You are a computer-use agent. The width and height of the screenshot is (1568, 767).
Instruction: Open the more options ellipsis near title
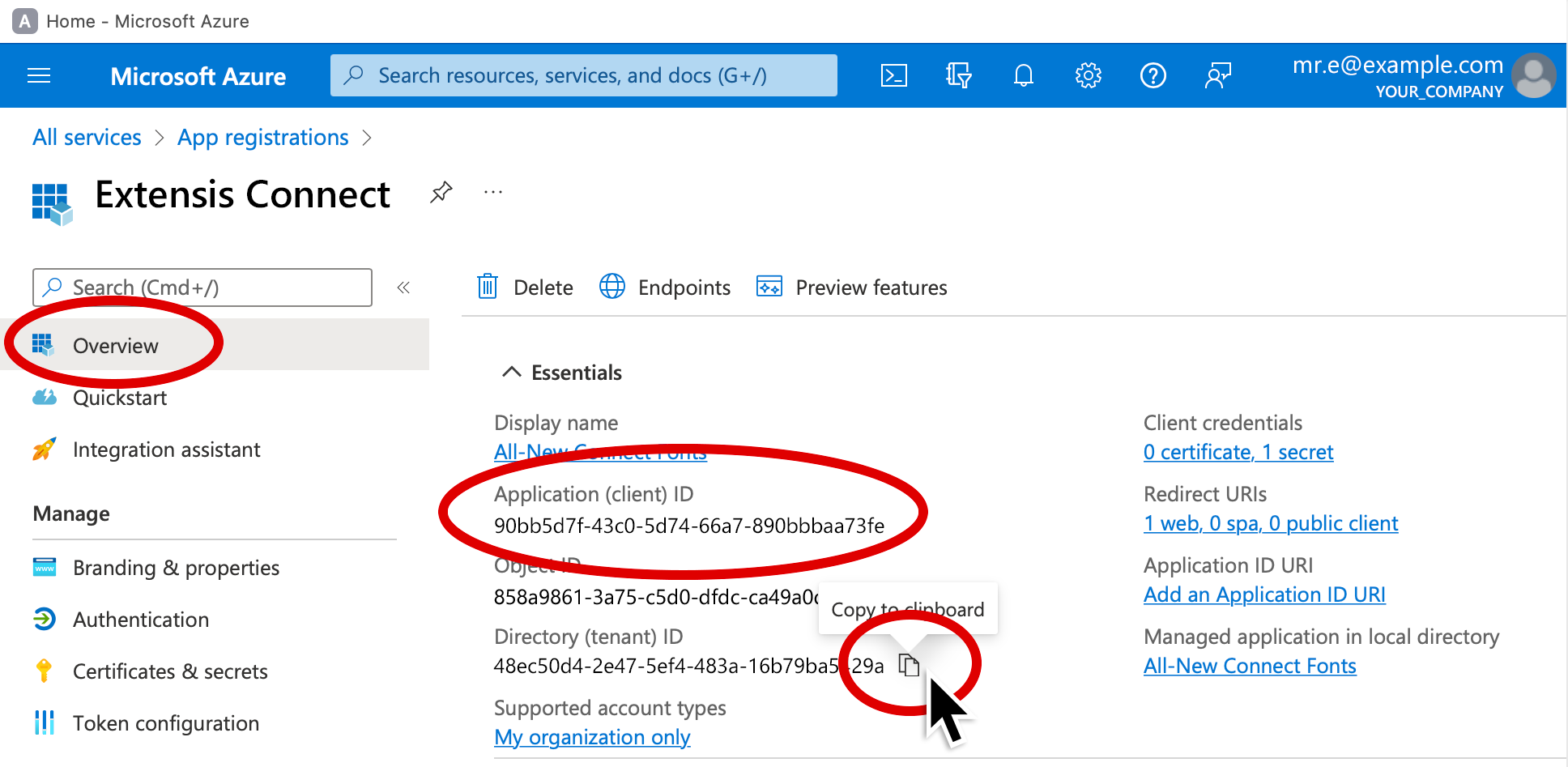click(x=493, y=193)
